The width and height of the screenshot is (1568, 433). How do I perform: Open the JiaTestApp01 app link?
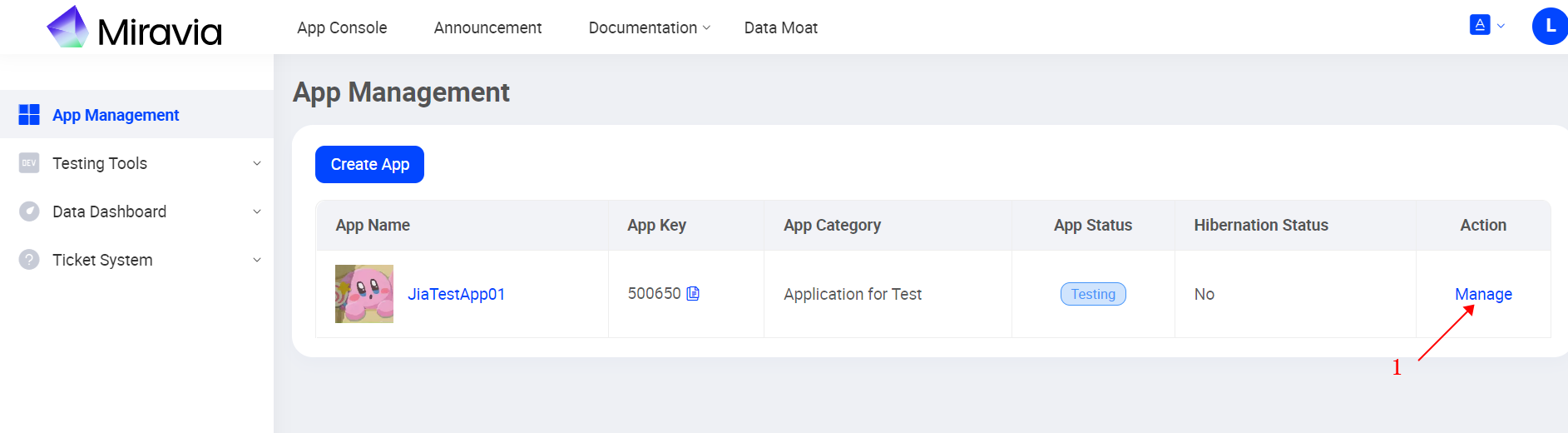[456, 294]
